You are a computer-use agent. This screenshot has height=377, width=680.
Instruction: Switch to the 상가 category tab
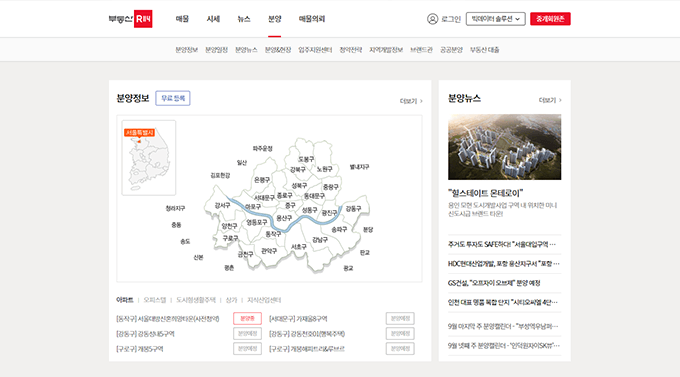(232, 300)
